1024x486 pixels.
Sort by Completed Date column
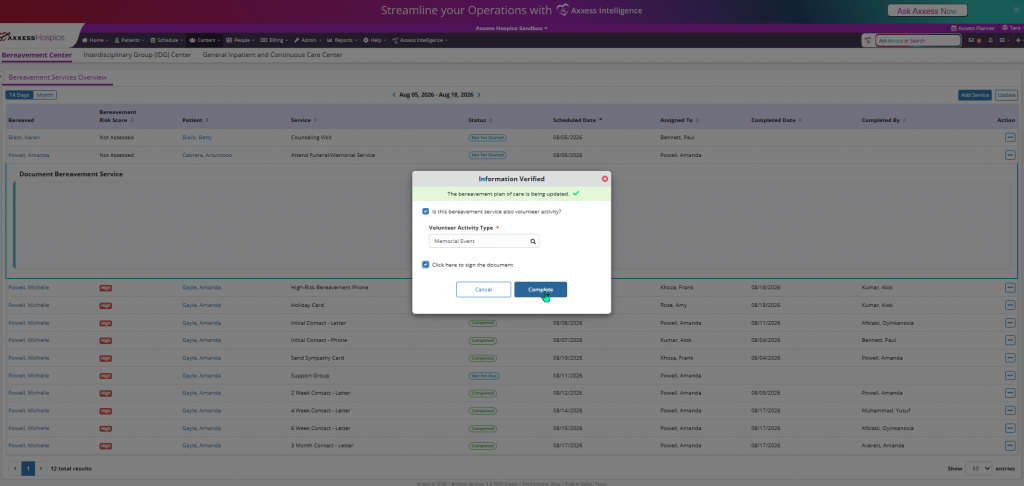[776, 120]
